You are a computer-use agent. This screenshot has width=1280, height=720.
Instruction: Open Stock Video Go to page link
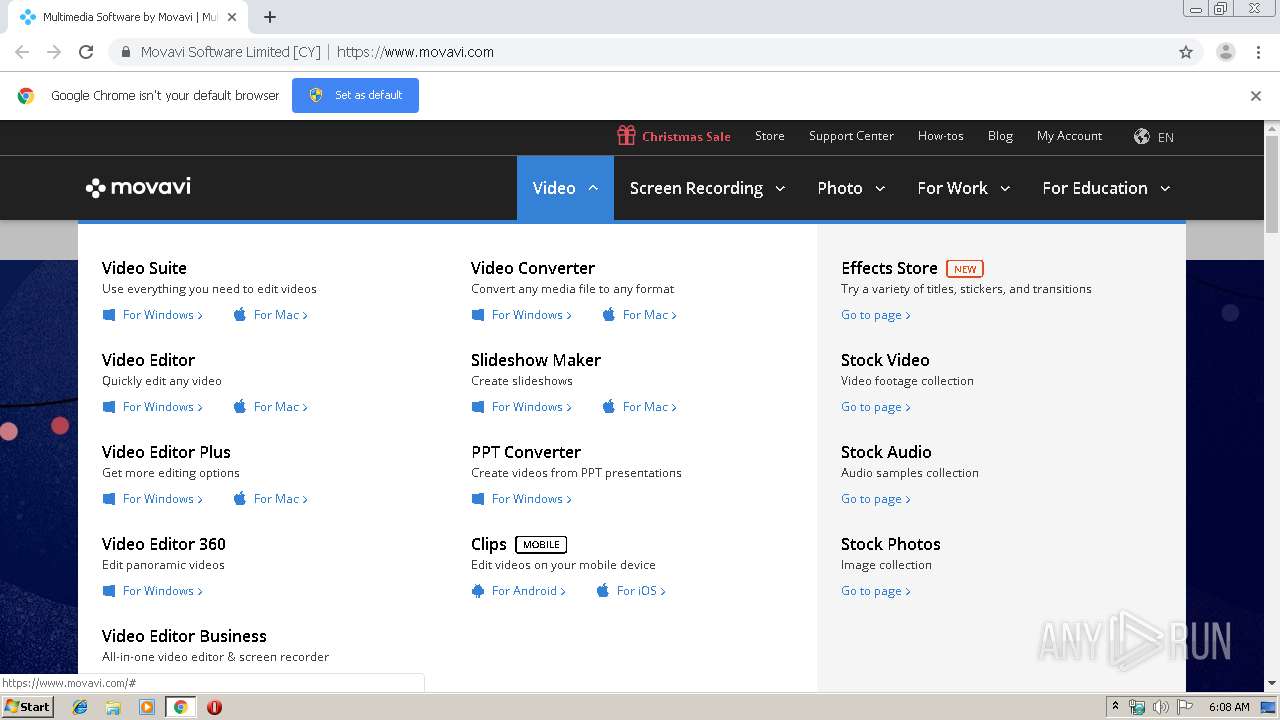pyautogui.click(x=876, y=407)
